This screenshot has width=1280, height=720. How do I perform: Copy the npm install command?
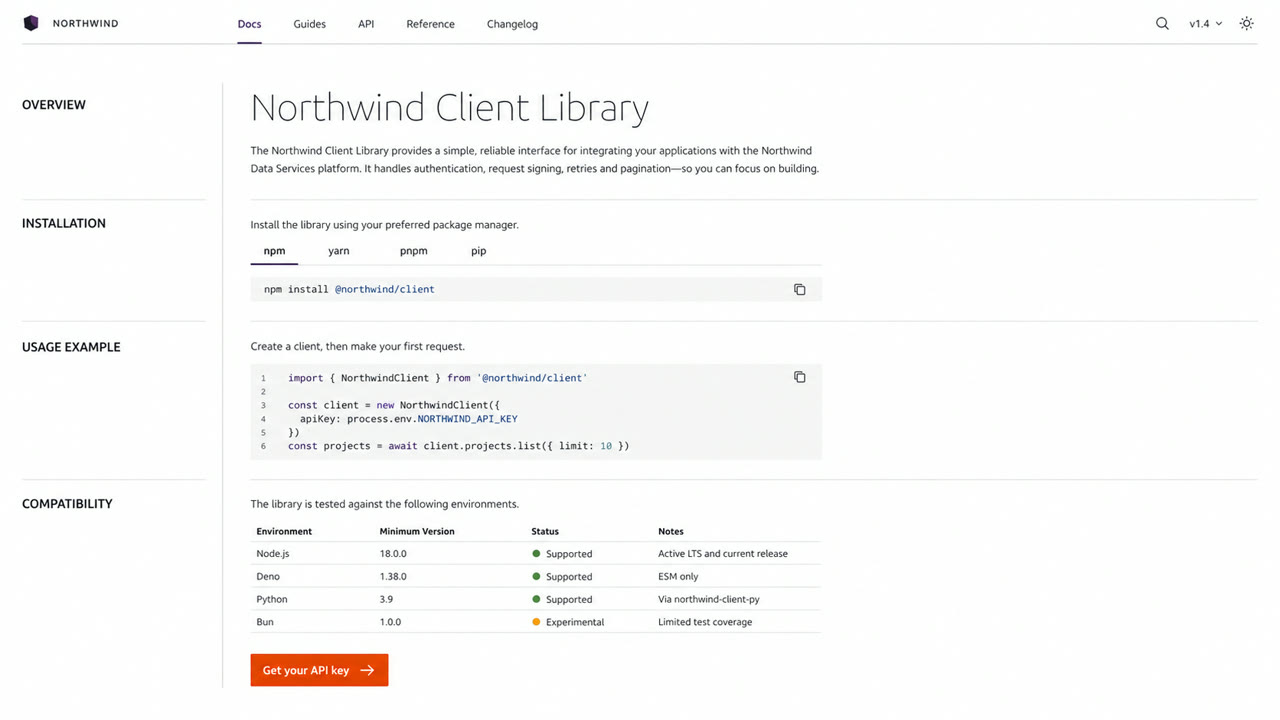click(799, 289)
